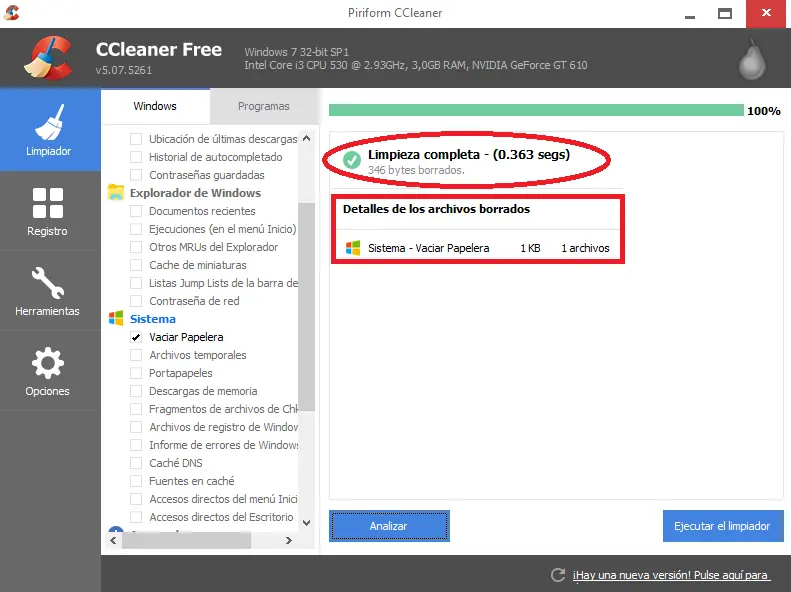The height and width of the screenshot is (592, 791).
Task: Check Accesos directos del Escritorio
Action: [x=136, y=517]
